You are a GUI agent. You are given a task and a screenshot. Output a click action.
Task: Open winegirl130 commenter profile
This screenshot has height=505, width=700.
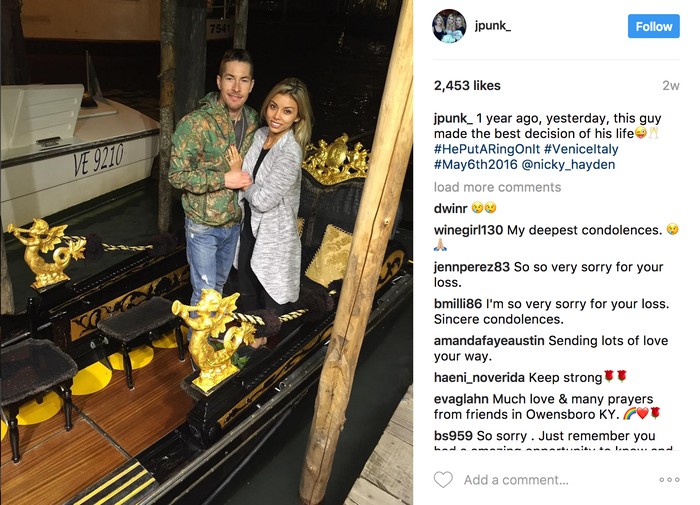click(x=468, y=230)
